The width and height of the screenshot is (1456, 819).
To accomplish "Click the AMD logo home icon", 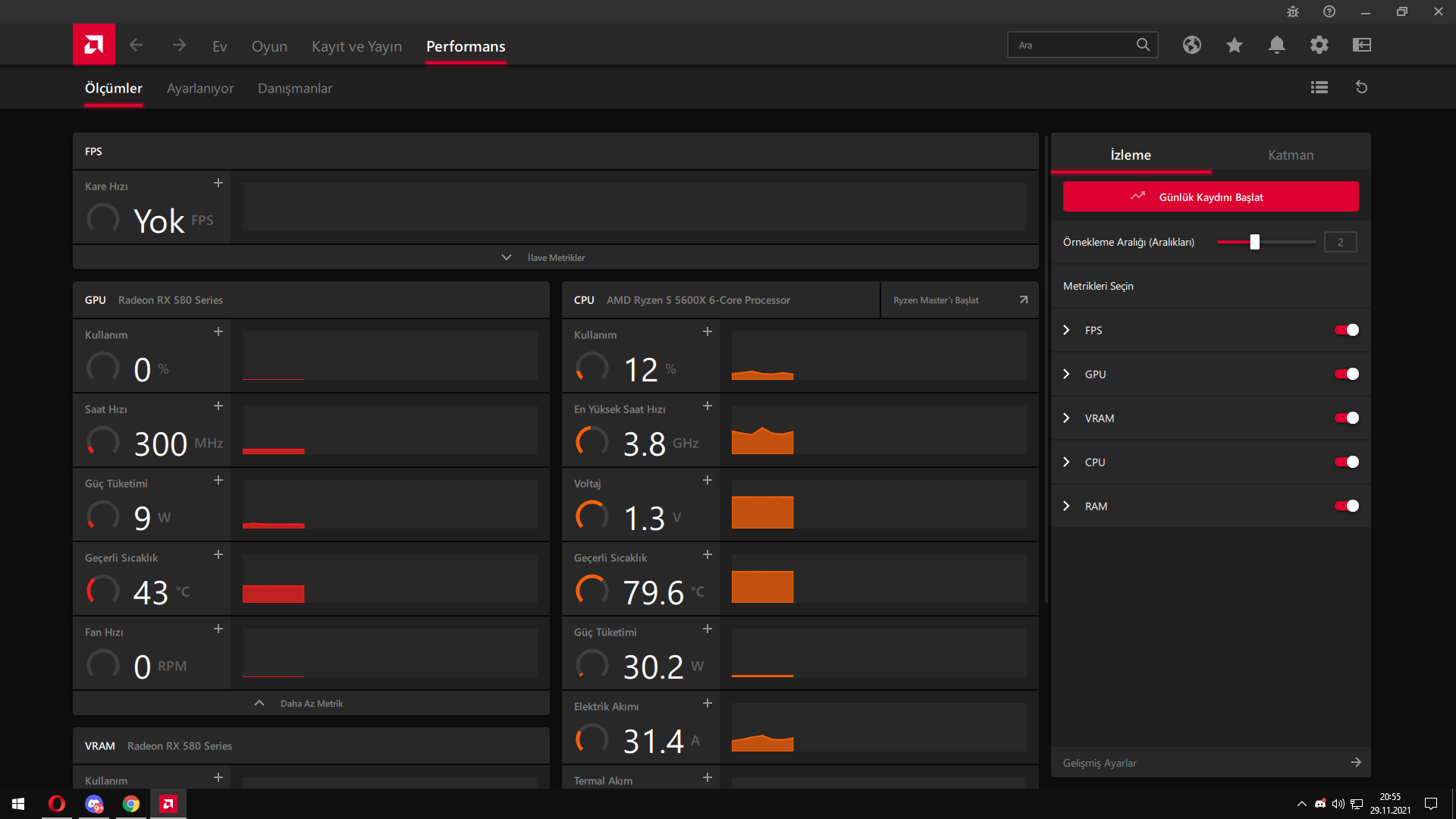I will point(94,45).
